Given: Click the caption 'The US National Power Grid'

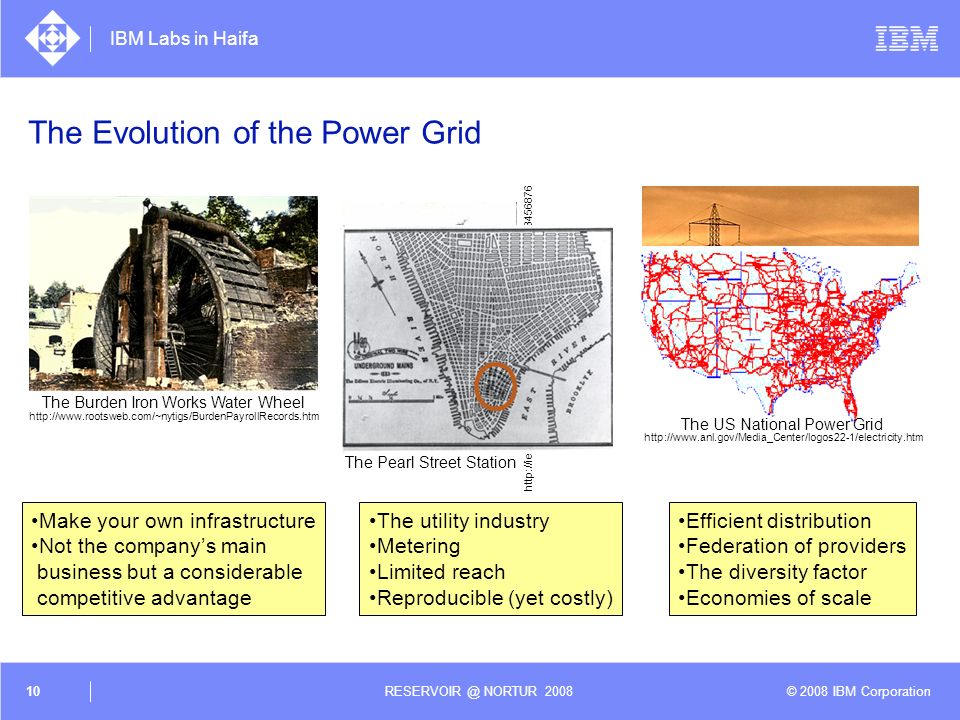Looking at the screenshot, I should (782, 424).
